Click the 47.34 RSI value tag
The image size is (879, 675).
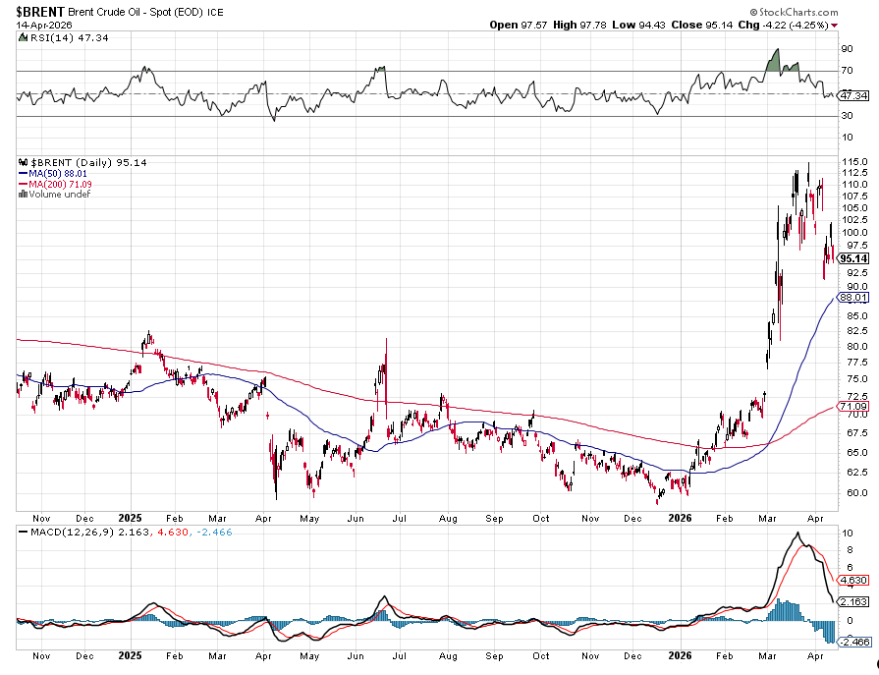[852, 96]
